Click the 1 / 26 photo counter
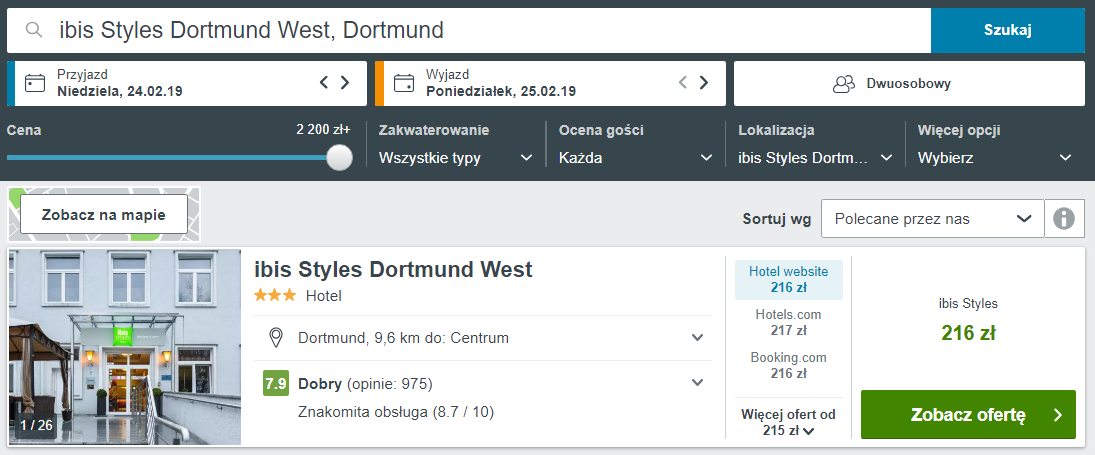1095x455 pixels. click(36, 425)
